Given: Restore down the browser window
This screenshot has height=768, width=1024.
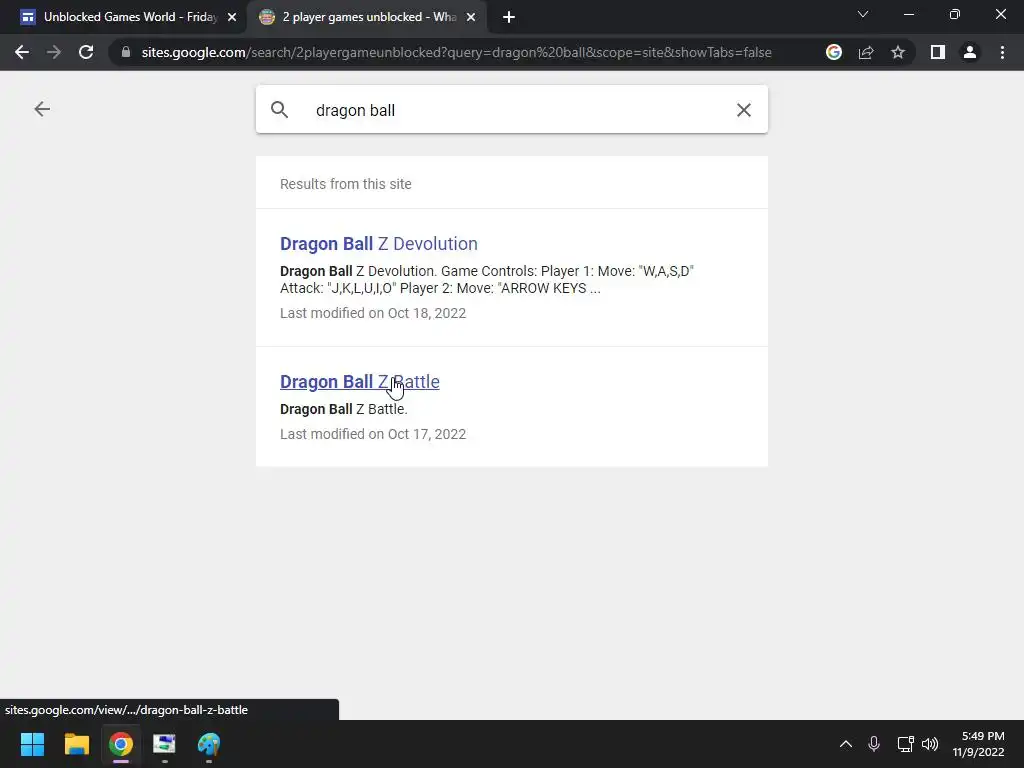Looking at the screenshot, I should (x=955, y=14).
